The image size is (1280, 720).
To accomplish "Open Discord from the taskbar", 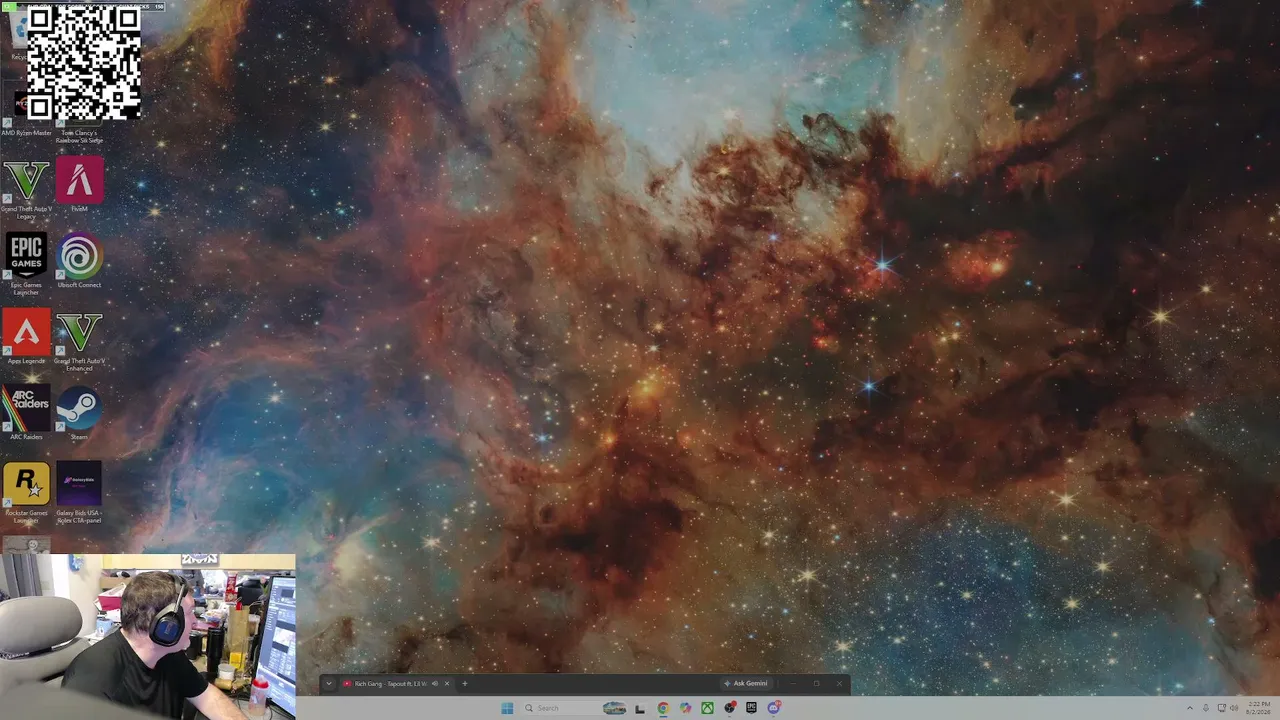I will [x=774, y=708].
